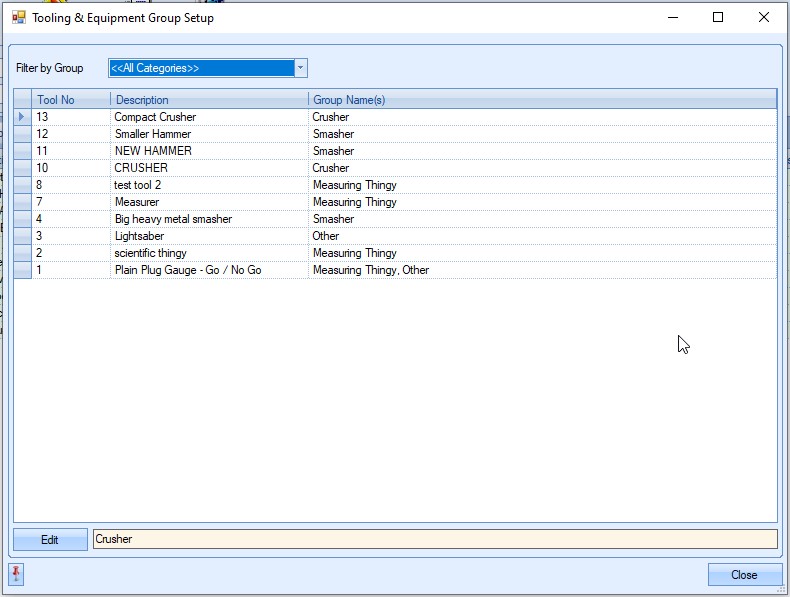Select the Big heavy metal smasher row
Image resolution: width=790 pixels, height=597 pixels.
point(173,219)
